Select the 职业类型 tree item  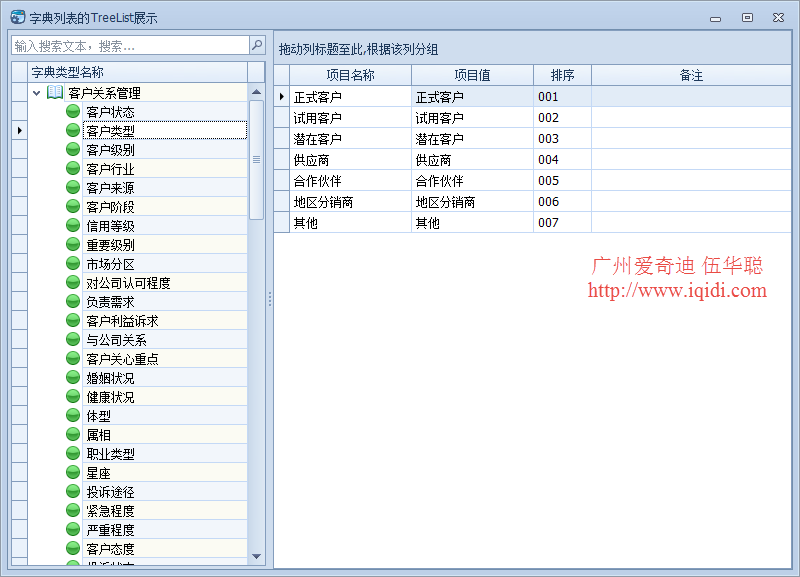(165, 453)
